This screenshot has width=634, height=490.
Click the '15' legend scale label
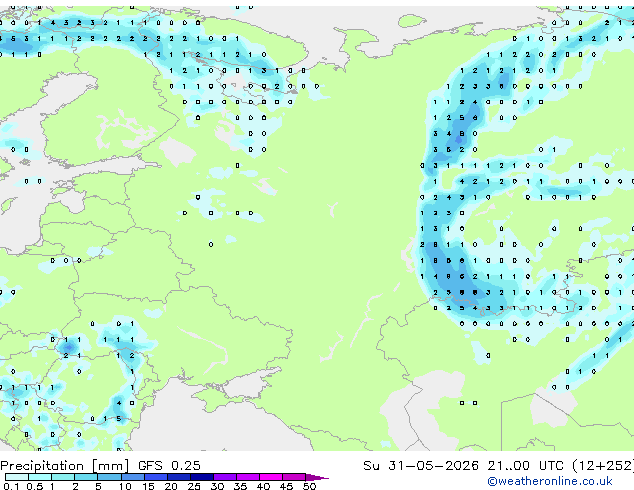click(x=148, y=486)
